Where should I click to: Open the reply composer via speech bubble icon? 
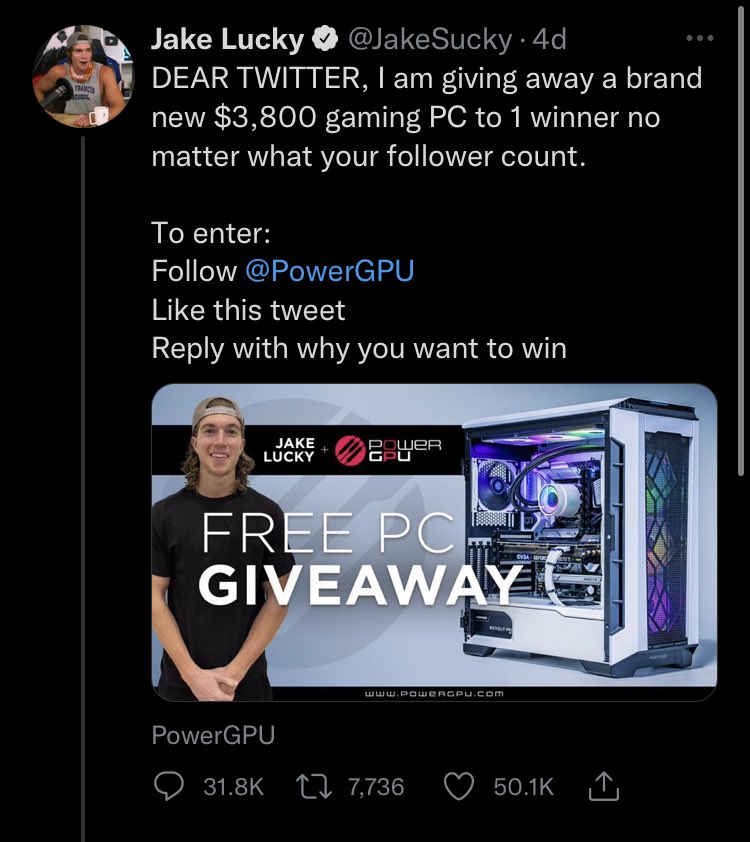[168, 787]
